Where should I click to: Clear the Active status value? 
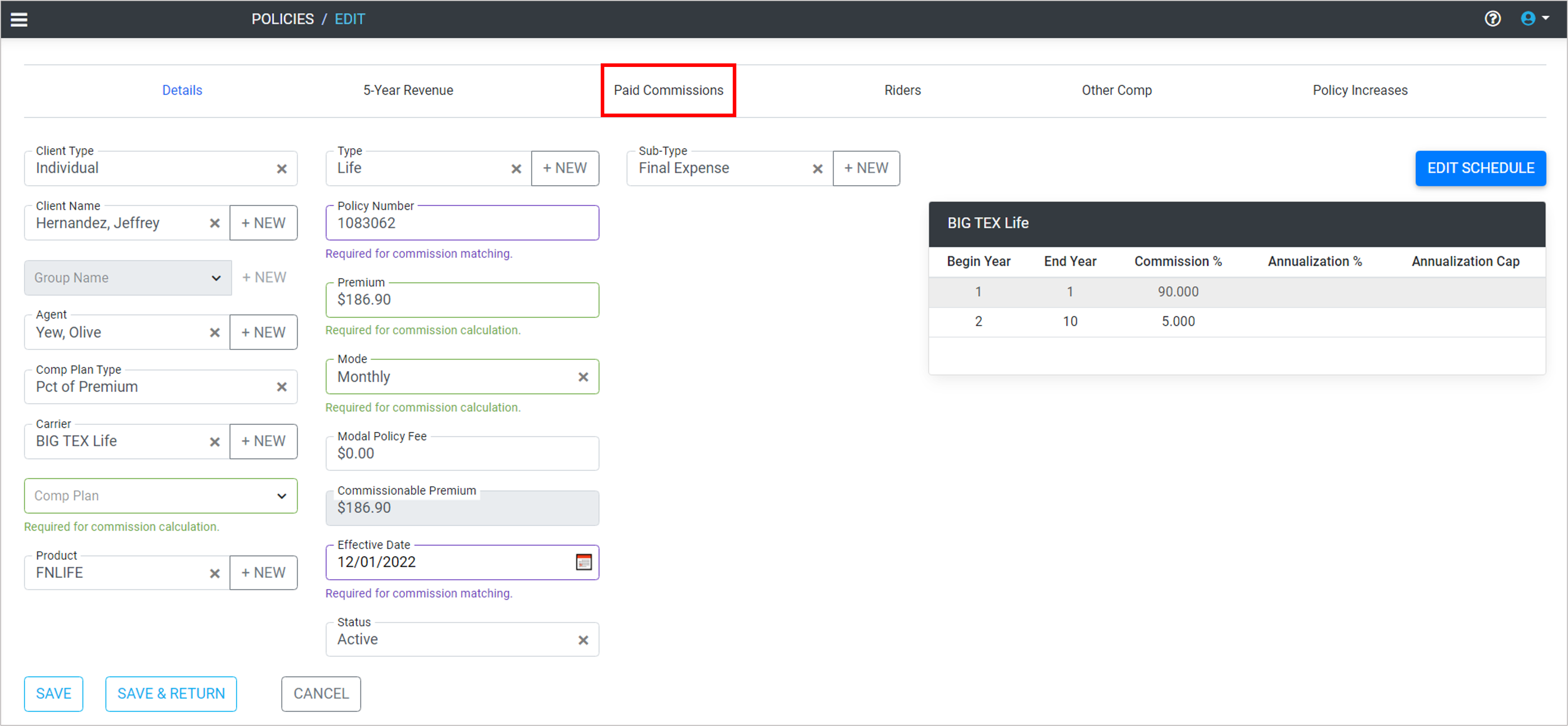click(x=583, y=639)
